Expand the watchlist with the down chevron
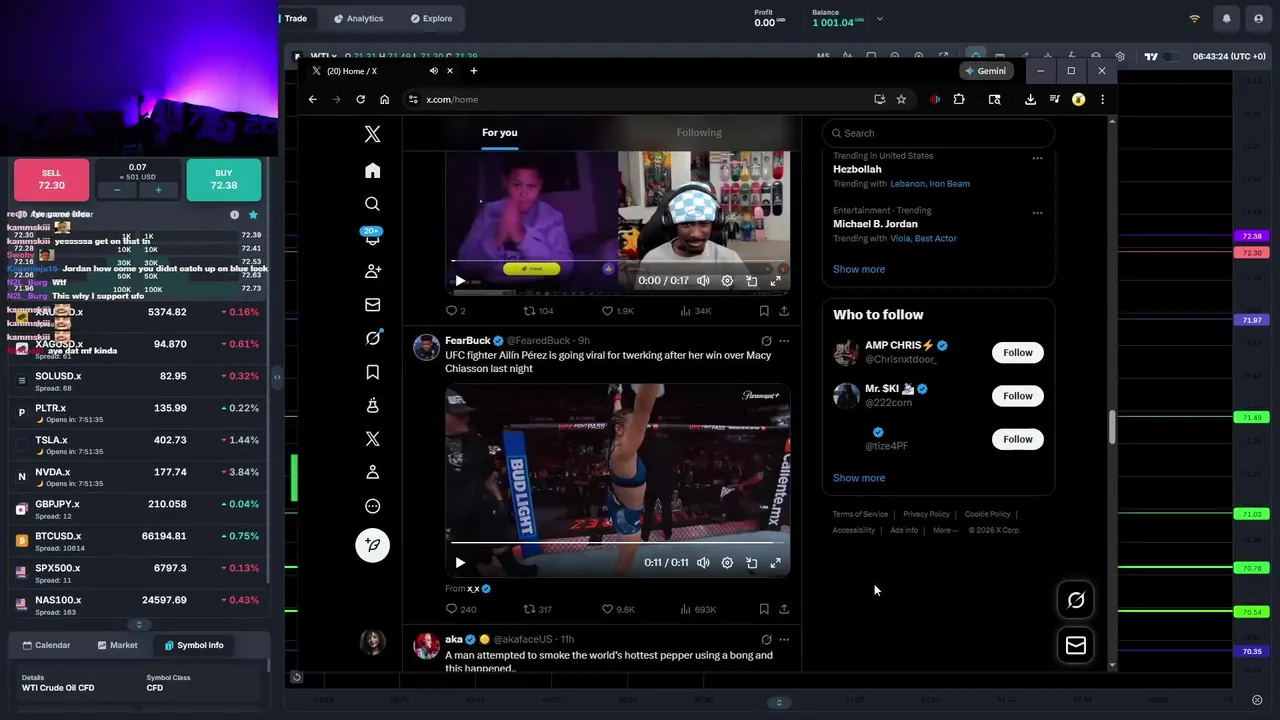Image resolution: width=1280 pixels, height=720 pixels. tap(139, 625)
